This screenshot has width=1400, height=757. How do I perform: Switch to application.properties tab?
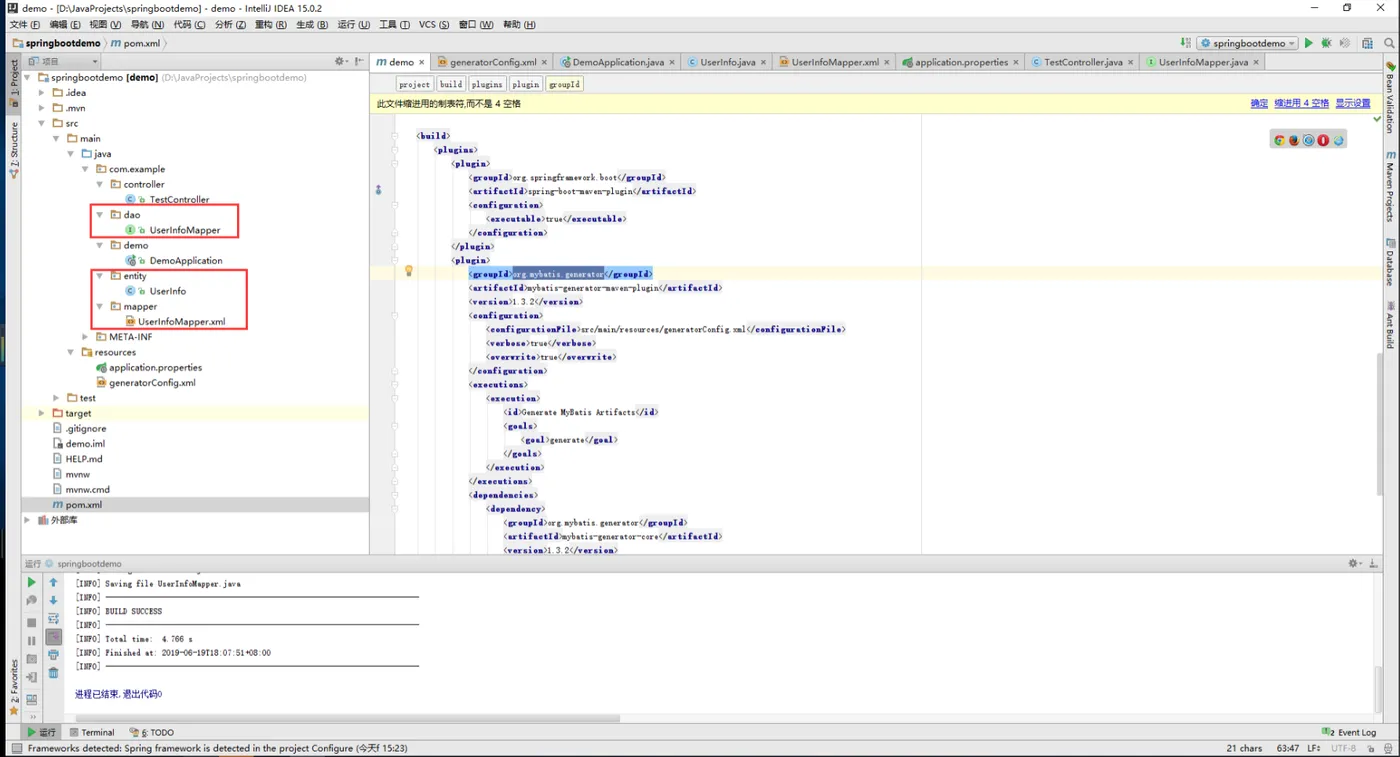pyautogui.click(x=960, y=62)
